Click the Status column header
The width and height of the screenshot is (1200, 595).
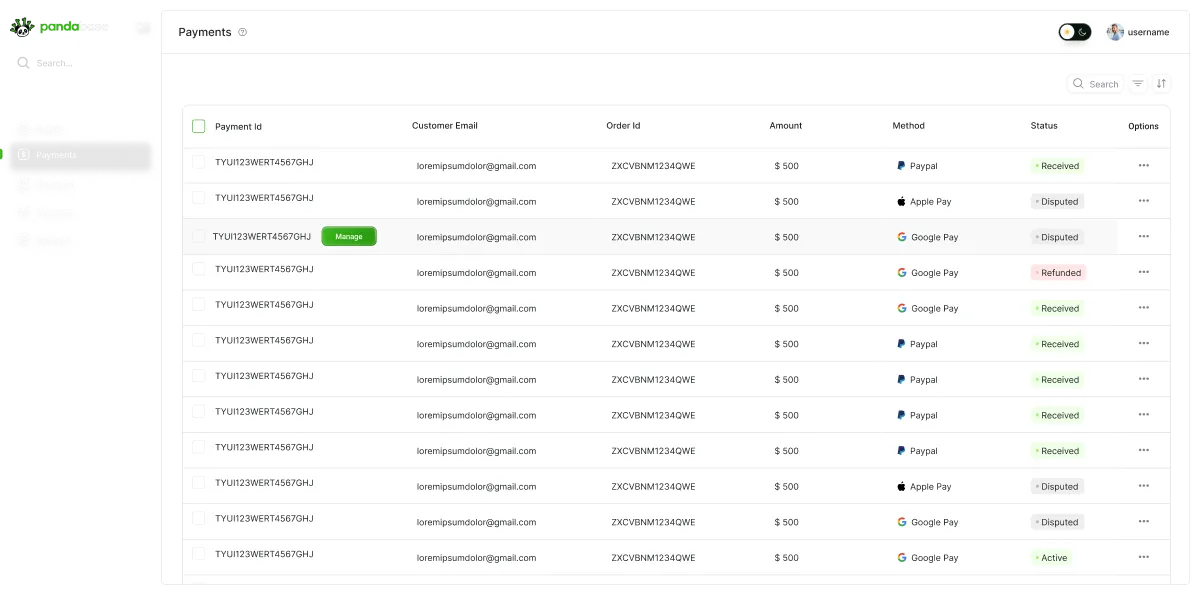pyautogui.click(x=1044, y=126)
